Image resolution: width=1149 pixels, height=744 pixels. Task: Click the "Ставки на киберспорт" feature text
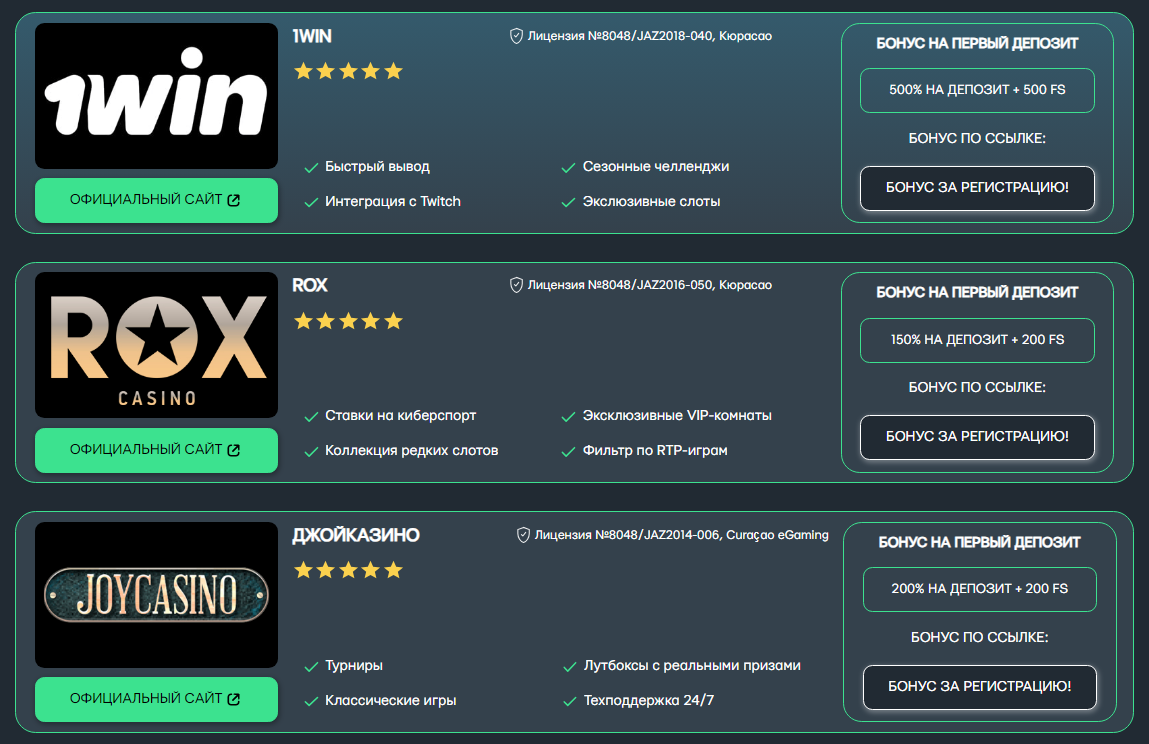click(401, 416)
